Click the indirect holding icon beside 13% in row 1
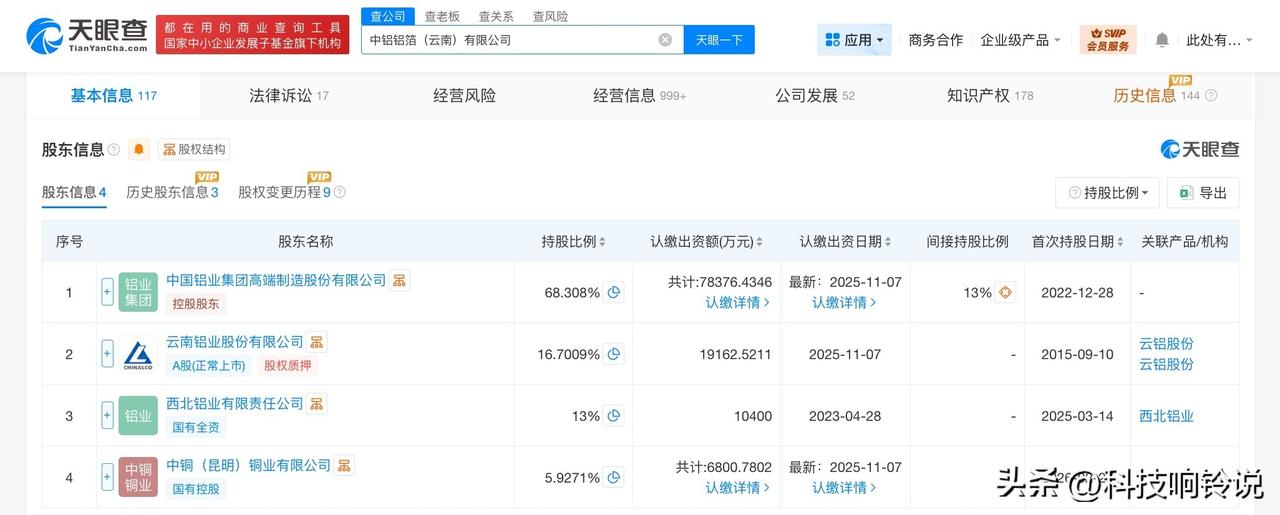This screenshot has width=1280, height=515. tap(1006, 293)
